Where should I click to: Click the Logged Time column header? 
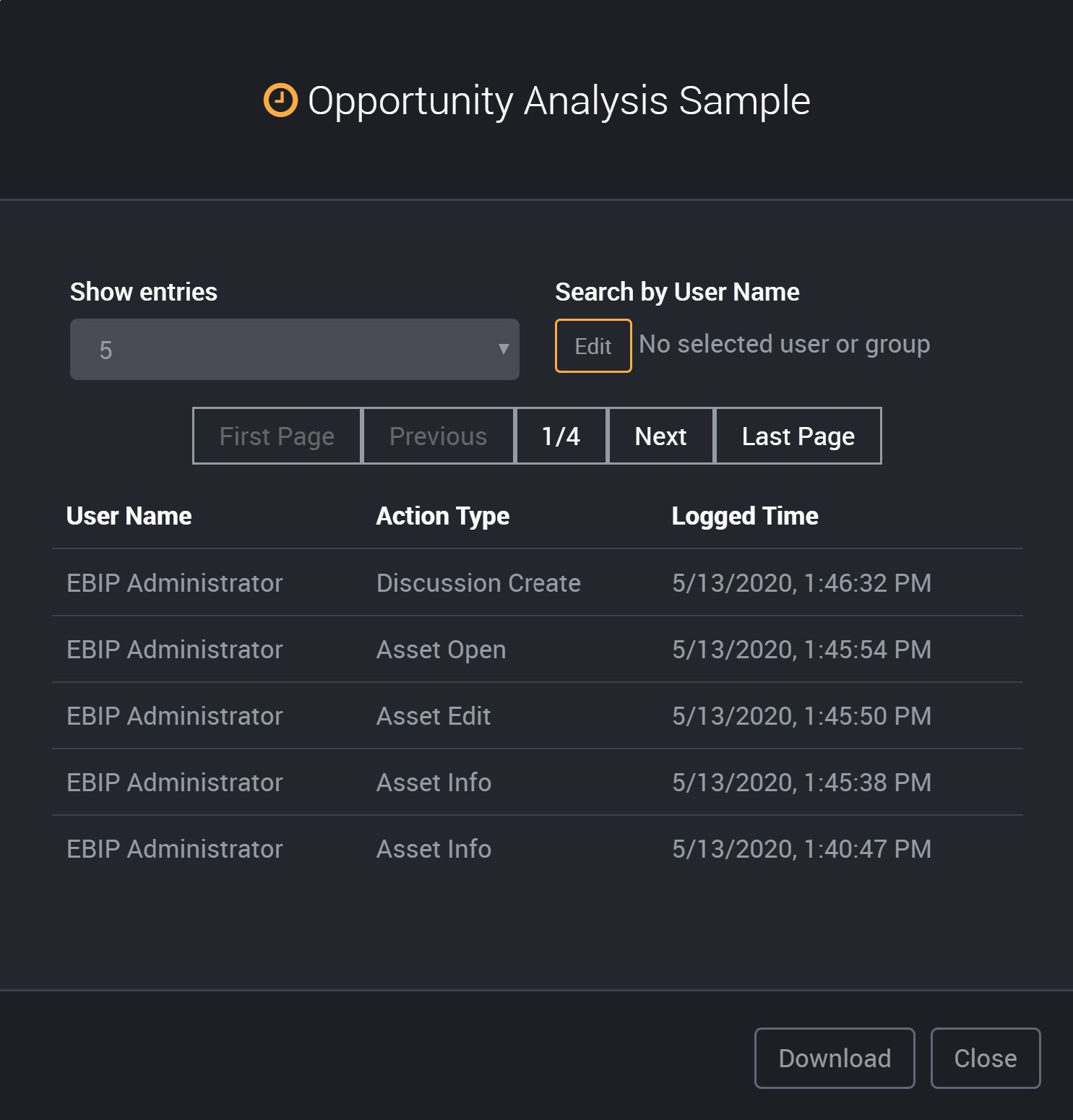tap(745, 516)
